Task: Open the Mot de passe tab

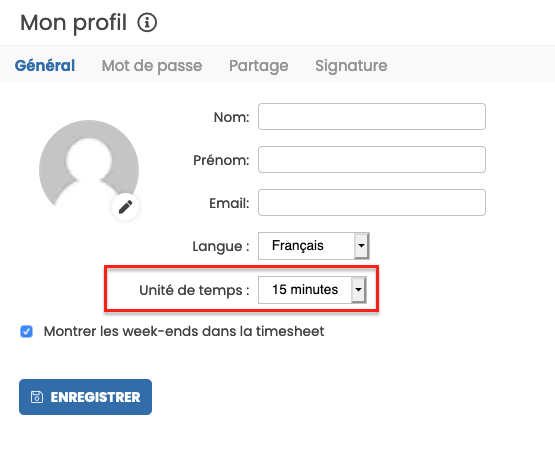Action: click(152, 66)
